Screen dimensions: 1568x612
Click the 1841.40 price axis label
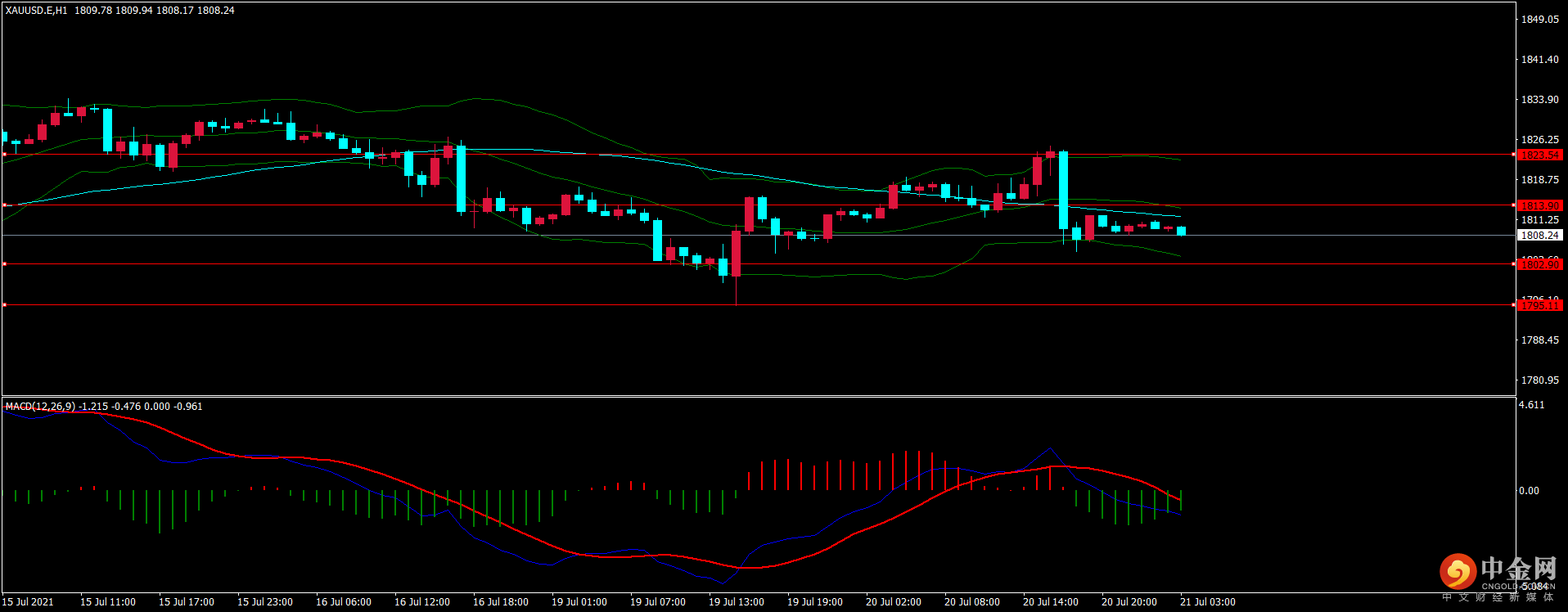click(x=1539, y=60)
